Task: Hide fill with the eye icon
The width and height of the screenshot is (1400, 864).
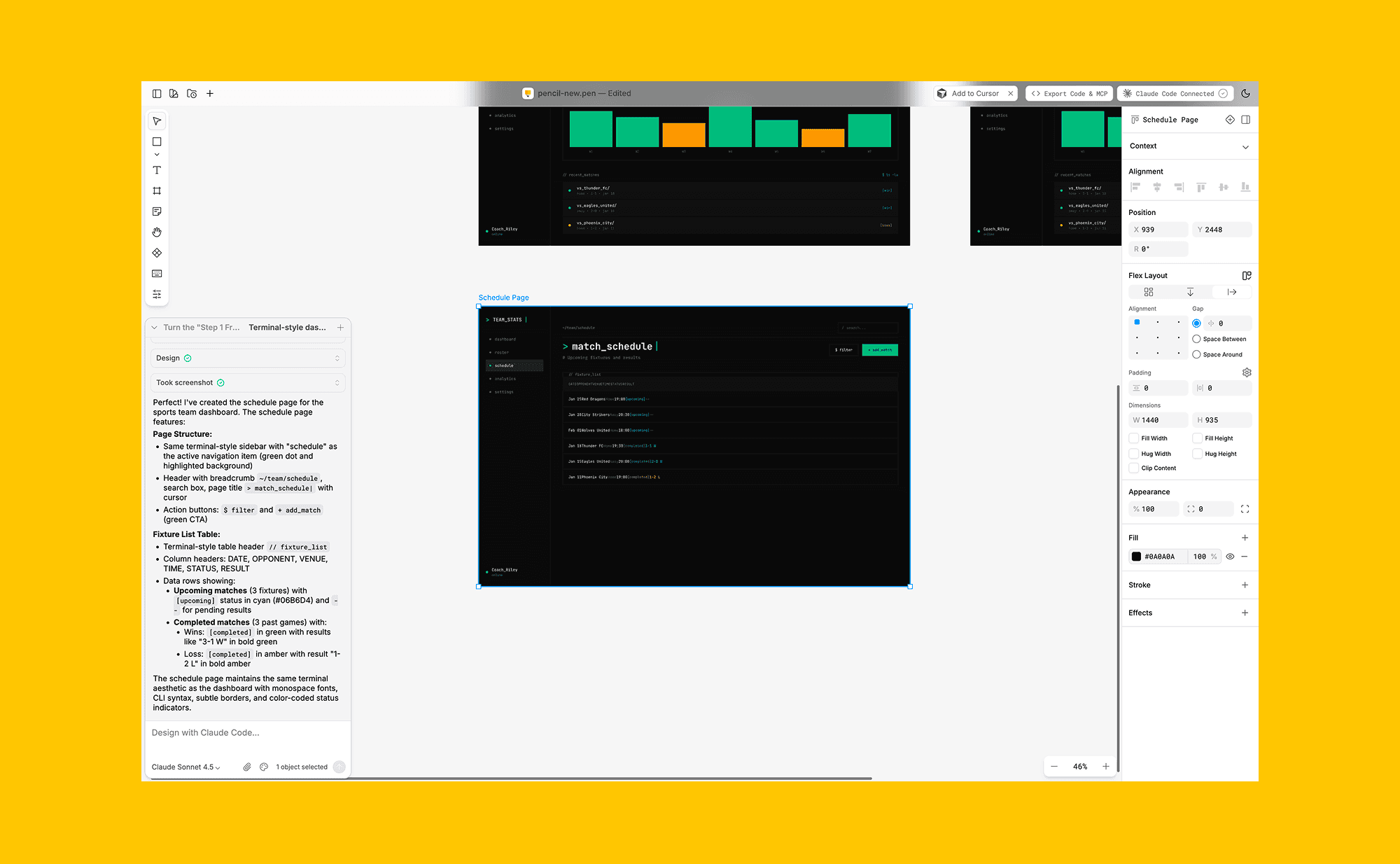Action: [1230, 557]
